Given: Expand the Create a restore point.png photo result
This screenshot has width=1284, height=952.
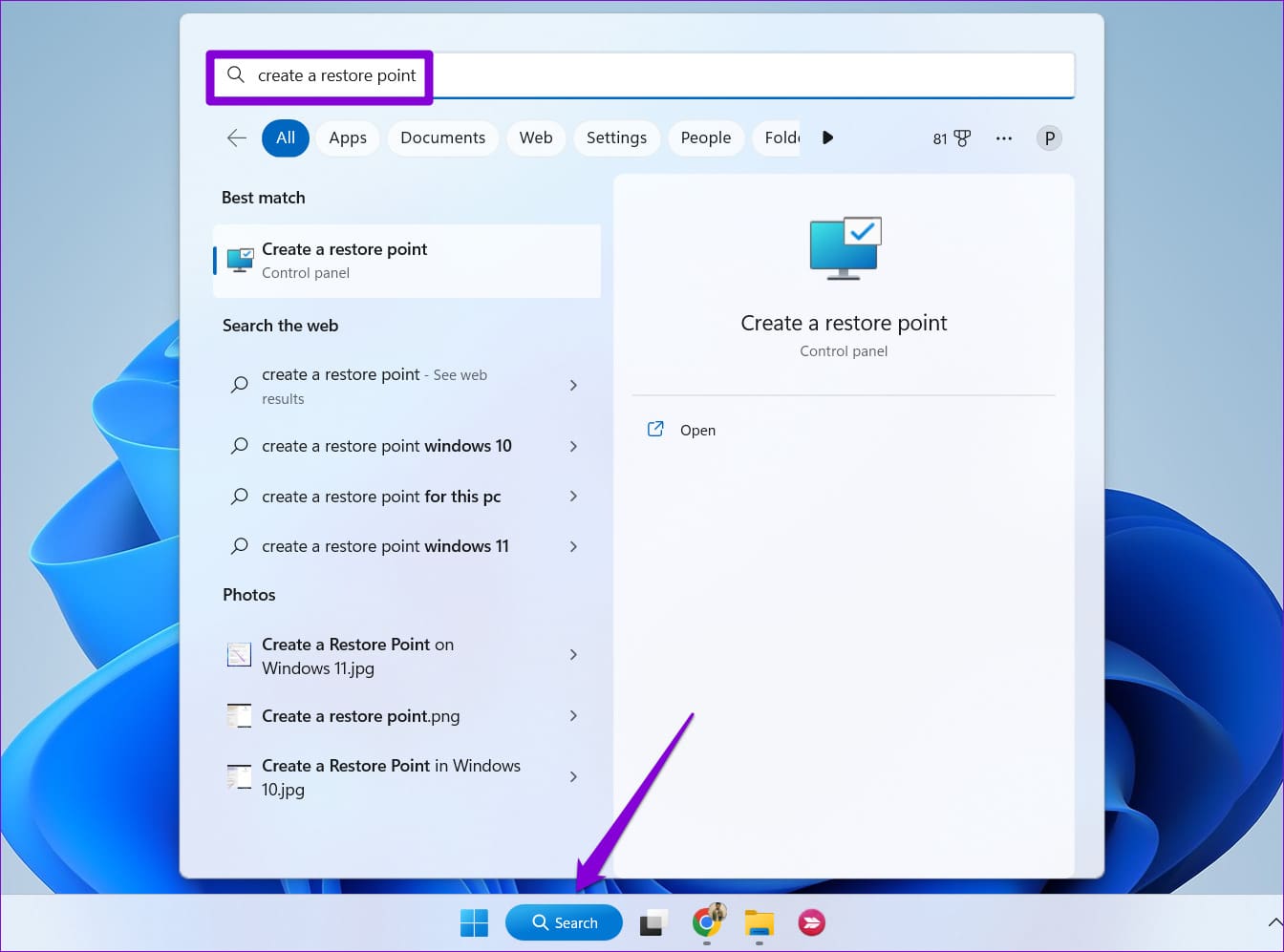Looking at the screenshot, I should click(x=573, y=715).
